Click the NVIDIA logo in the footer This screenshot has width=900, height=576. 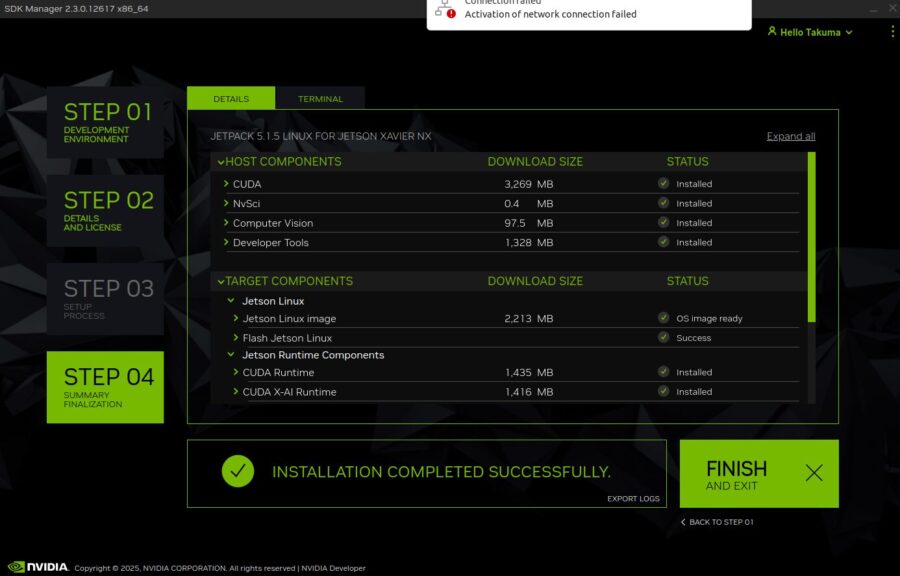coord(38,567)
